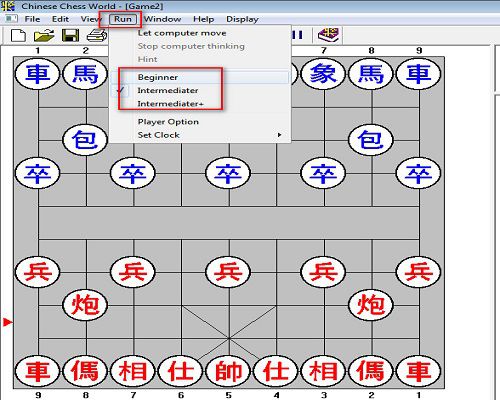The height and width of the screenshot is (400, 500).
Task: Click the New game document icon
Action: [x=18, y=35]
